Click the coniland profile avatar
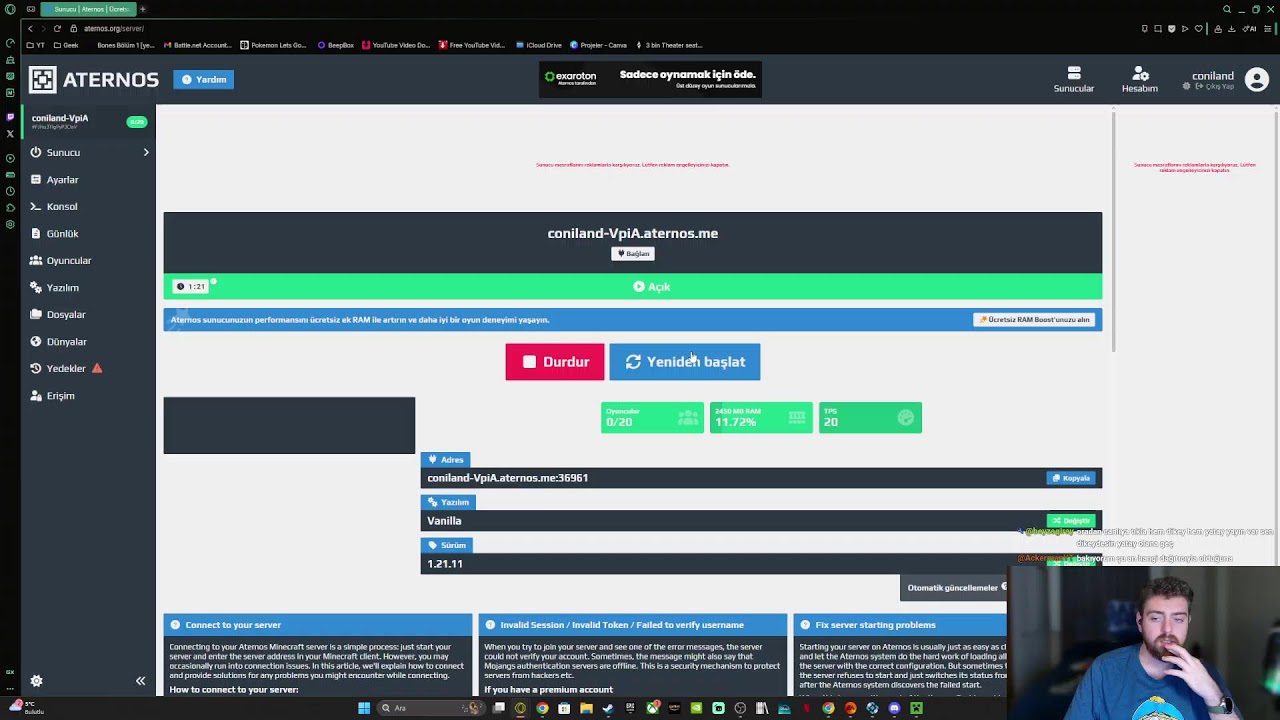The image size is (1280, 720). tap(1257, 80)
